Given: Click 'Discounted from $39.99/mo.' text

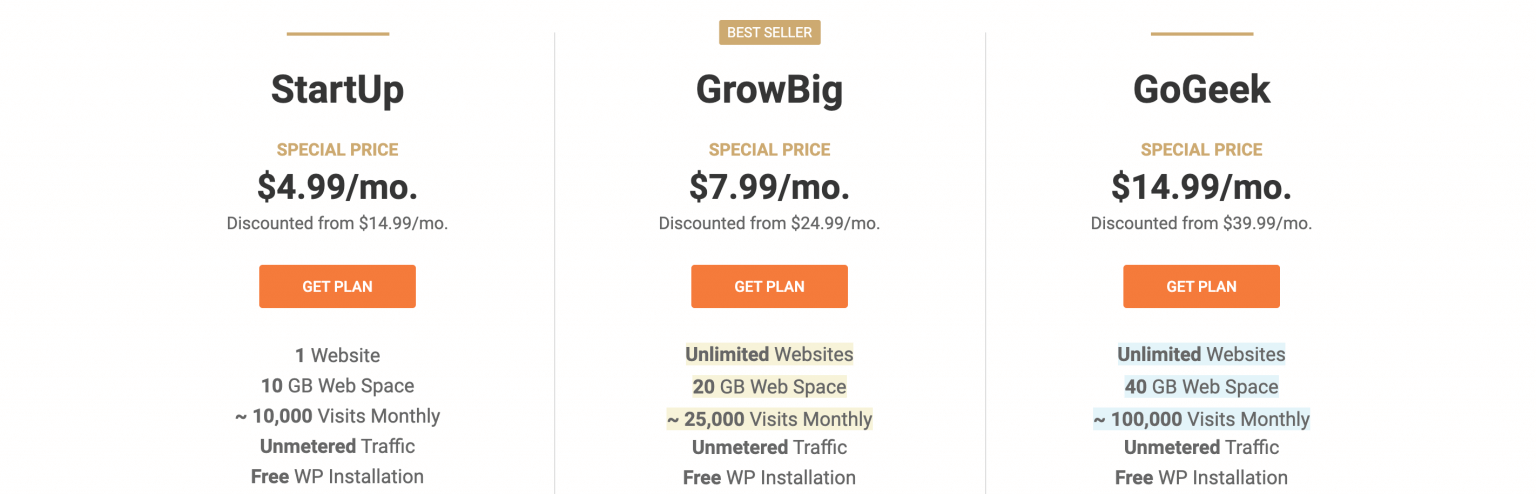Looking at the screenshot, I should (1201, 224).
